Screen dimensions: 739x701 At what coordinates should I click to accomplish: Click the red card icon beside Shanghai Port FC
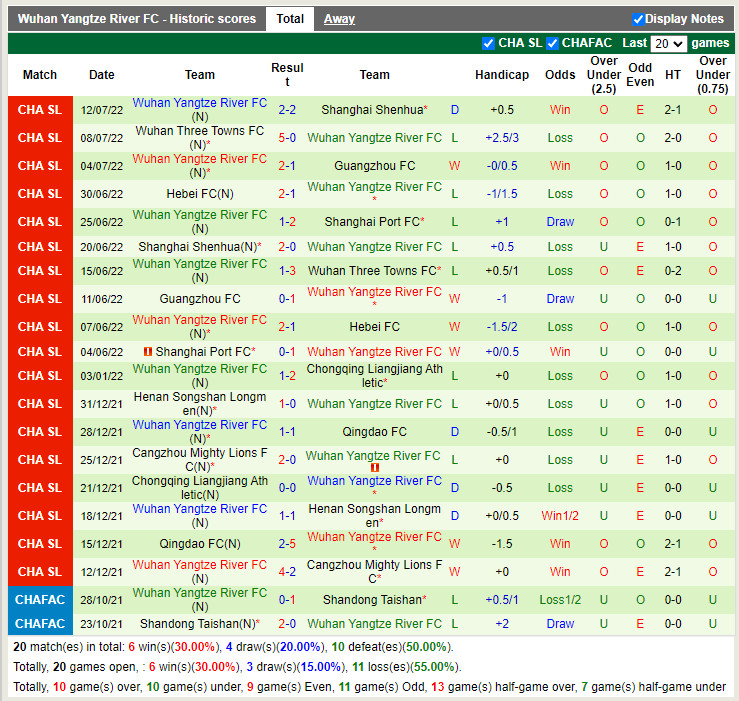147,352
